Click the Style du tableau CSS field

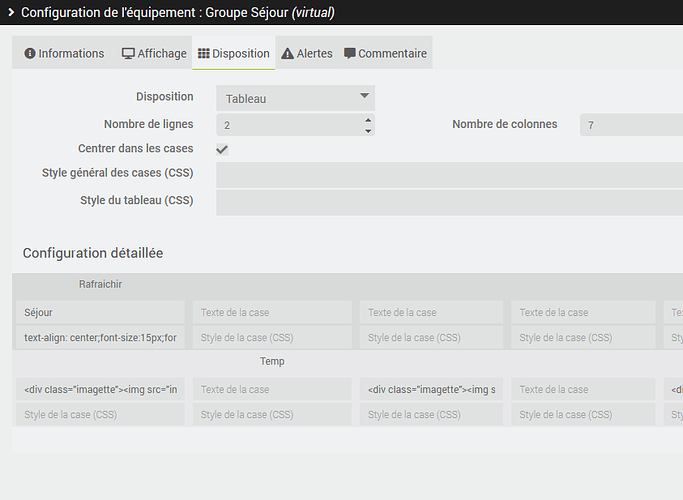coord(449,201)
